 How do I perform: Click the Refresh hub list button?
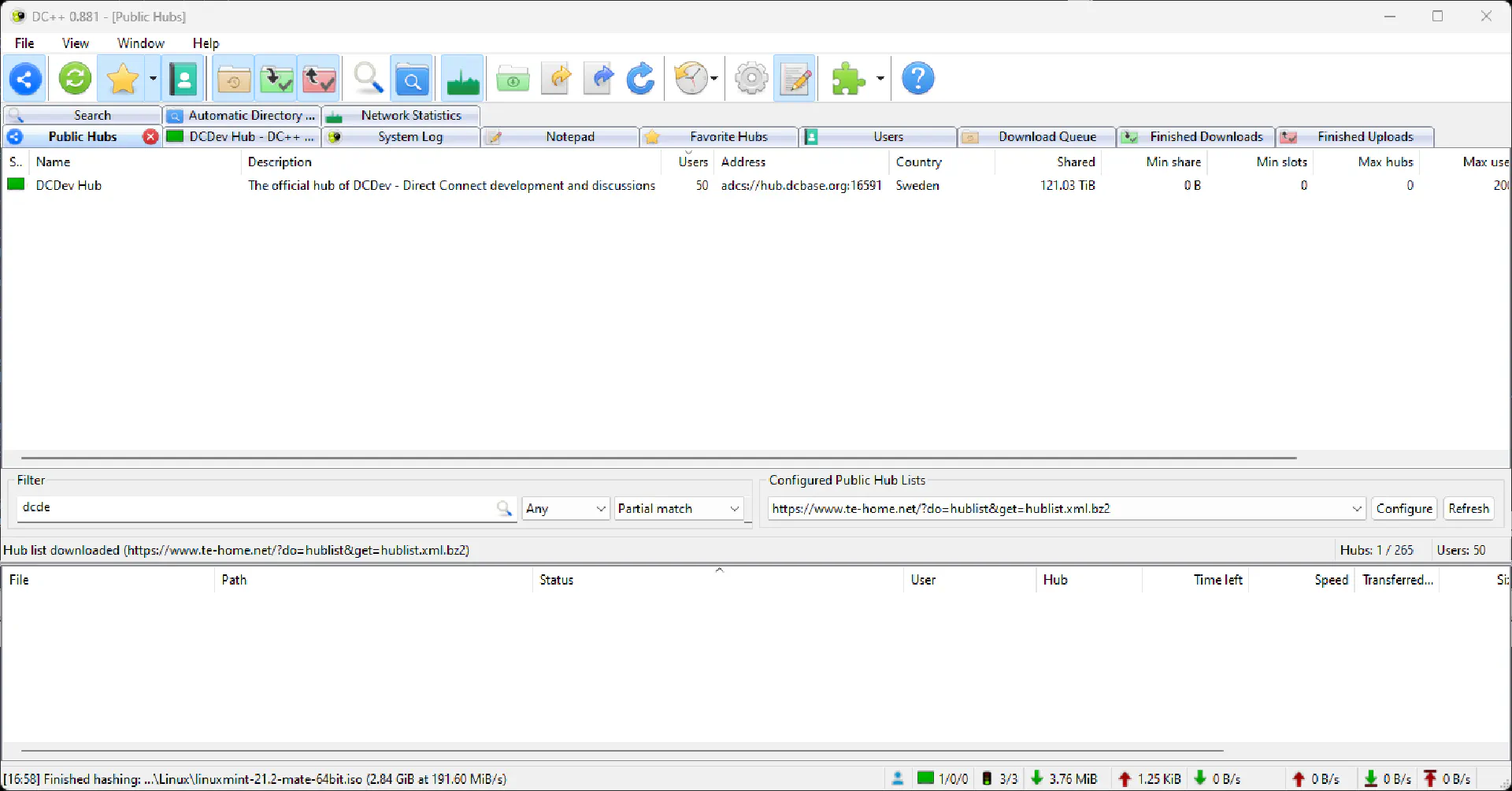click(1469, 509)
